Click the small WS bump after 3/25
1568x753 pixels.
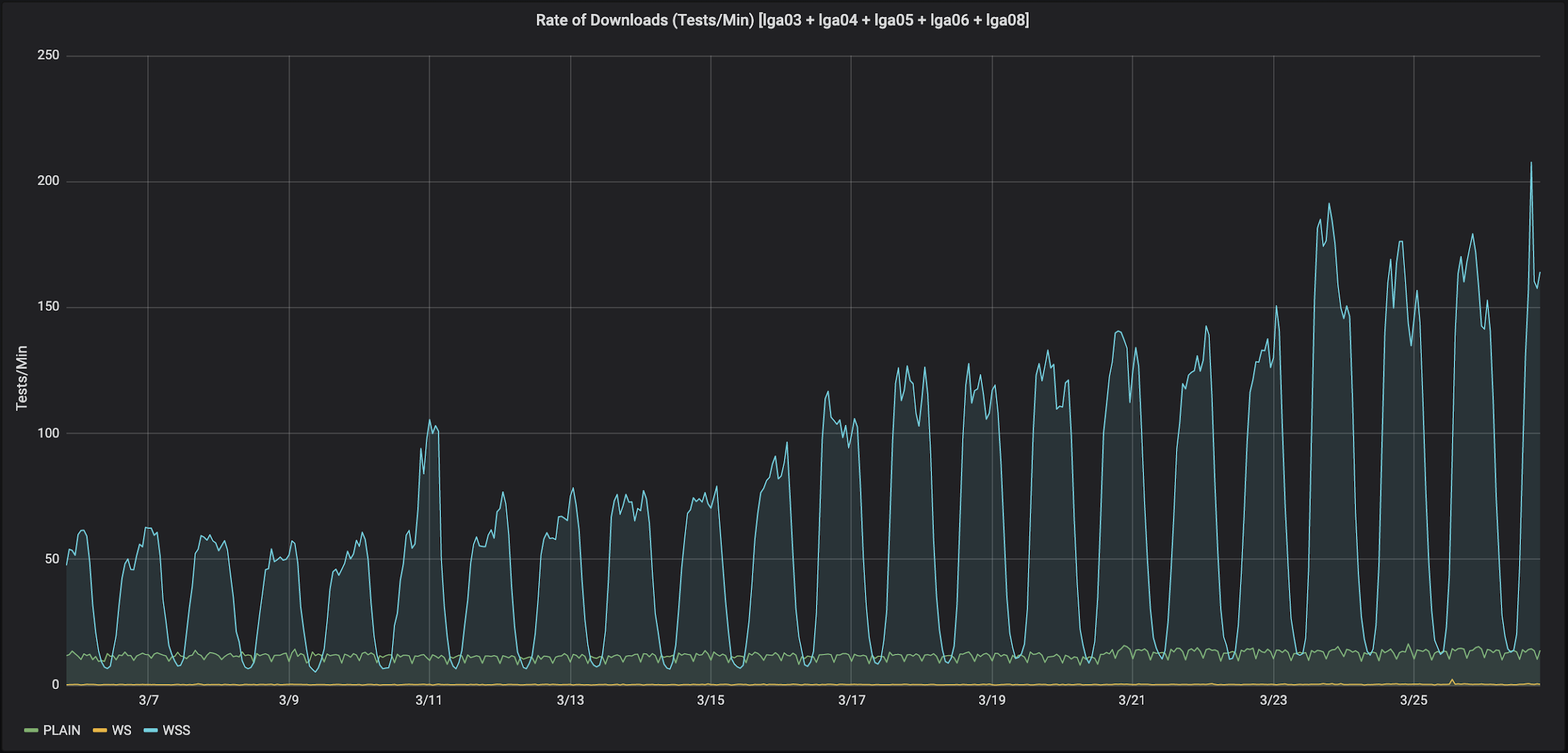point(1452,680)
